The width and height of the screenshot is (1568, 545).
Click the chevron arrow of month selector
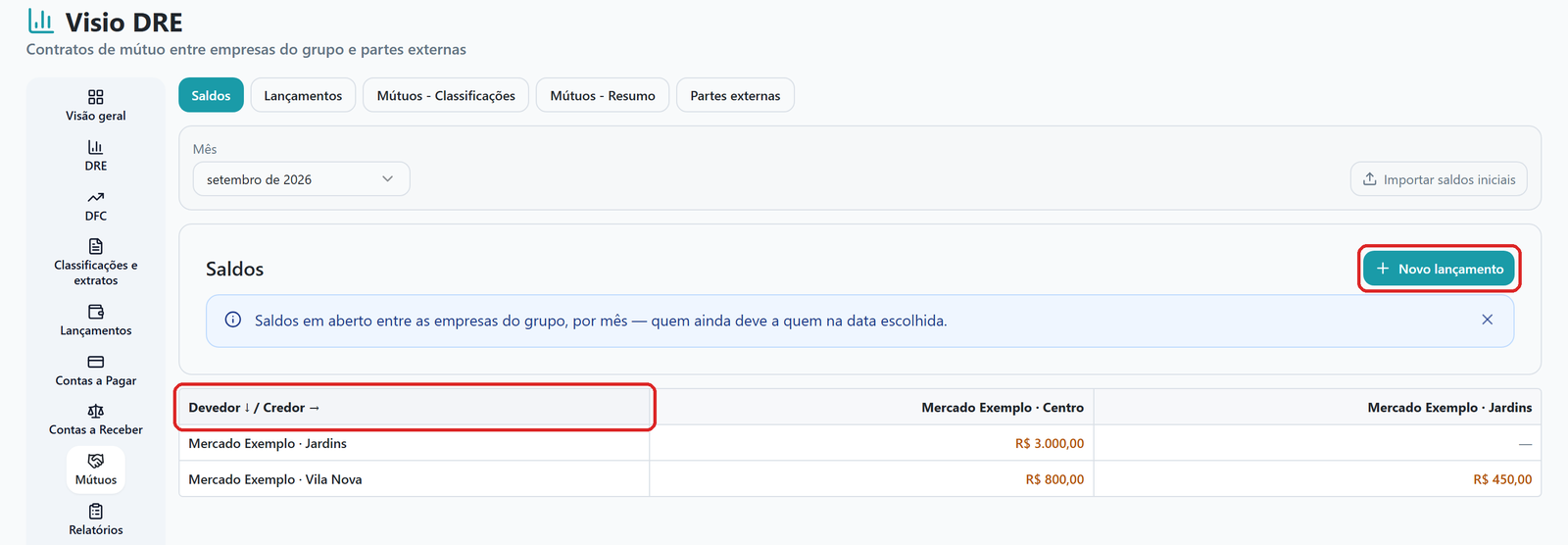(388, 178)
